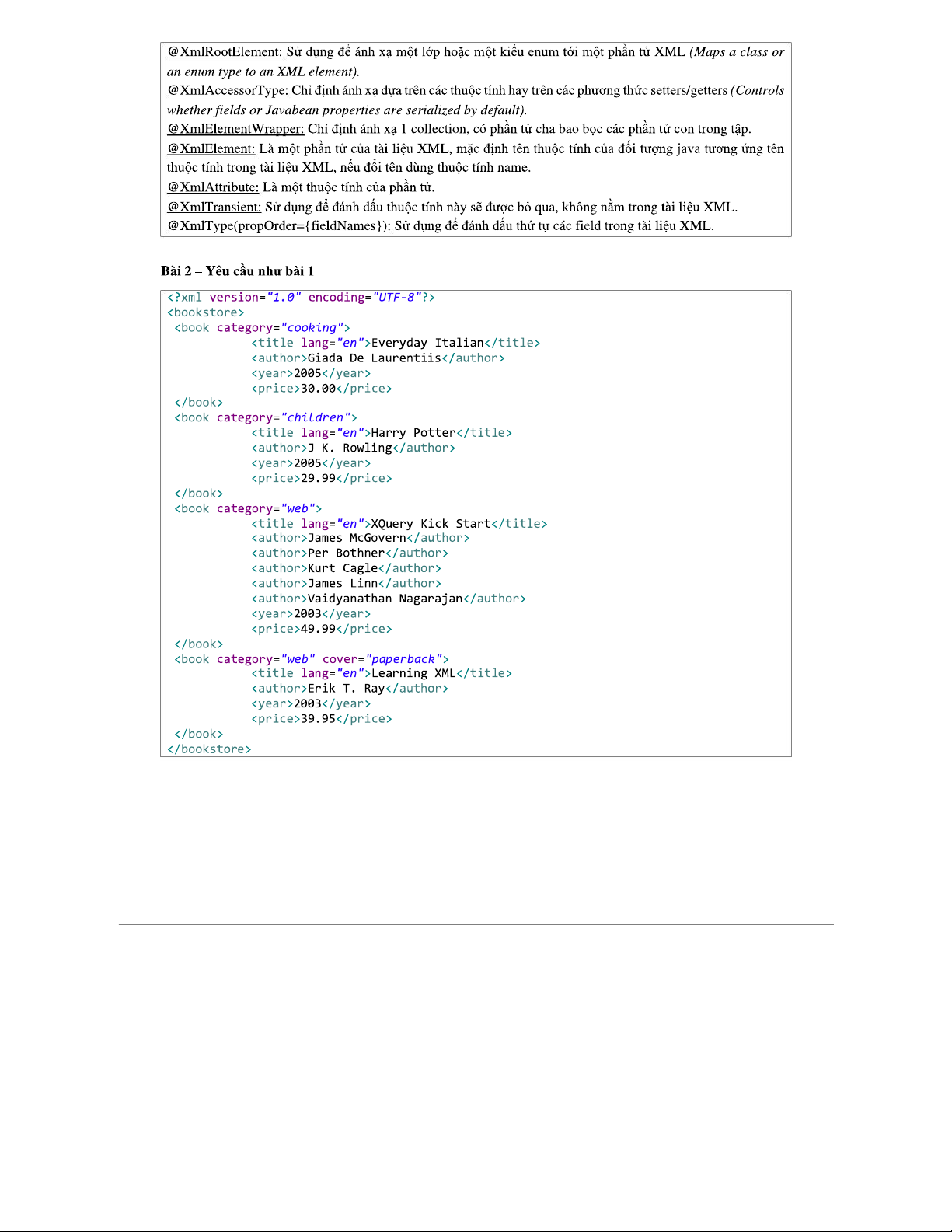952x1232 pixels.
Task: Click the opening <bookstore> tag
Action: (x=206, y=312)
